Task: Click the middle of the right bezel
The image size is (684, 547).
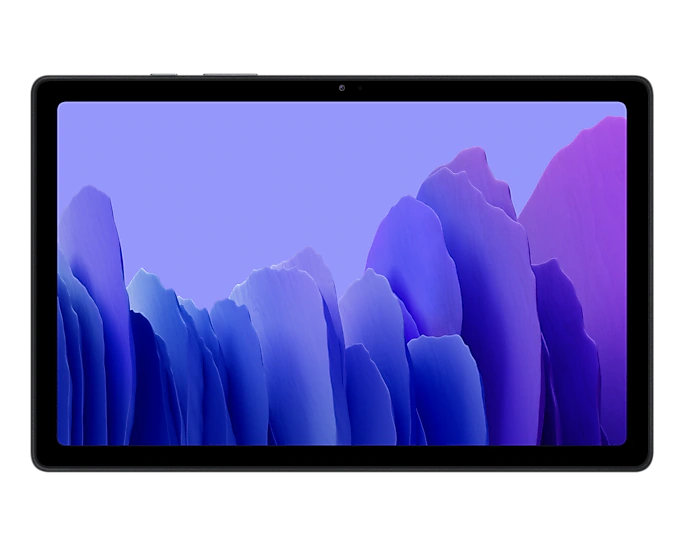Action: pyautogui.click(x=639, y=273)
